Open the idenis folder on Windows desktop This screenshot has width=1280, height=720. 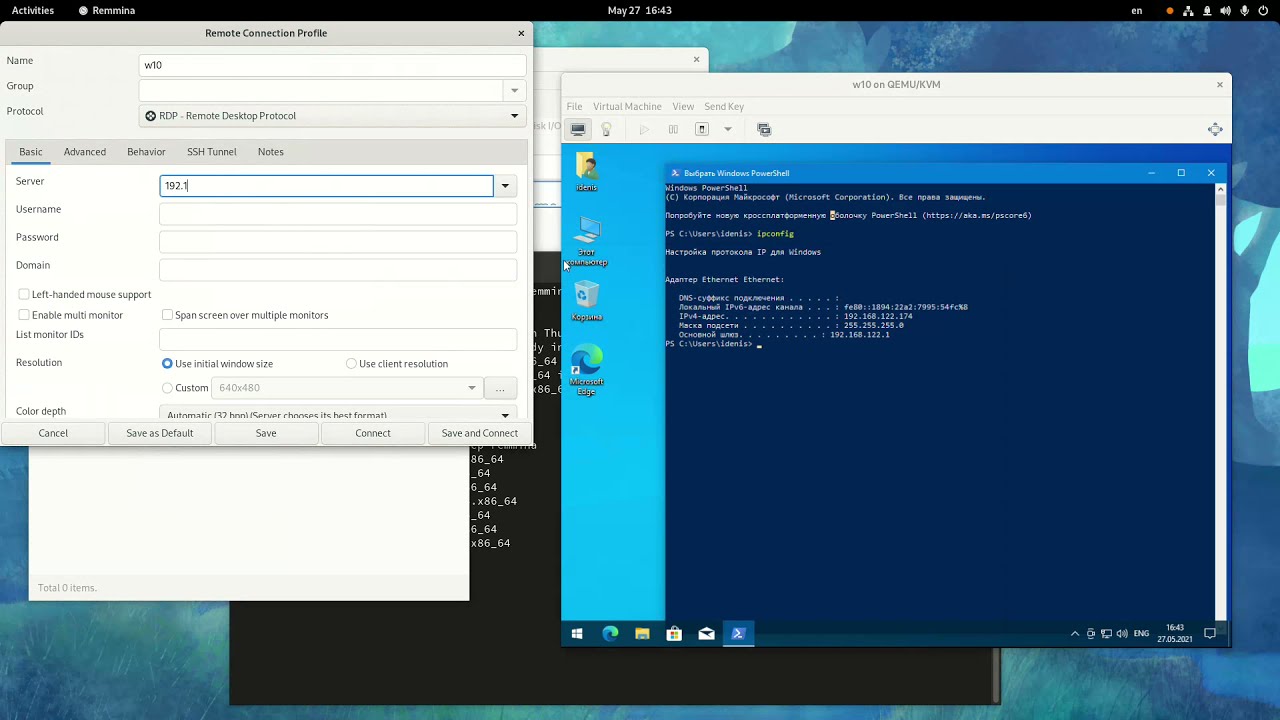click(x=587, y=172)
